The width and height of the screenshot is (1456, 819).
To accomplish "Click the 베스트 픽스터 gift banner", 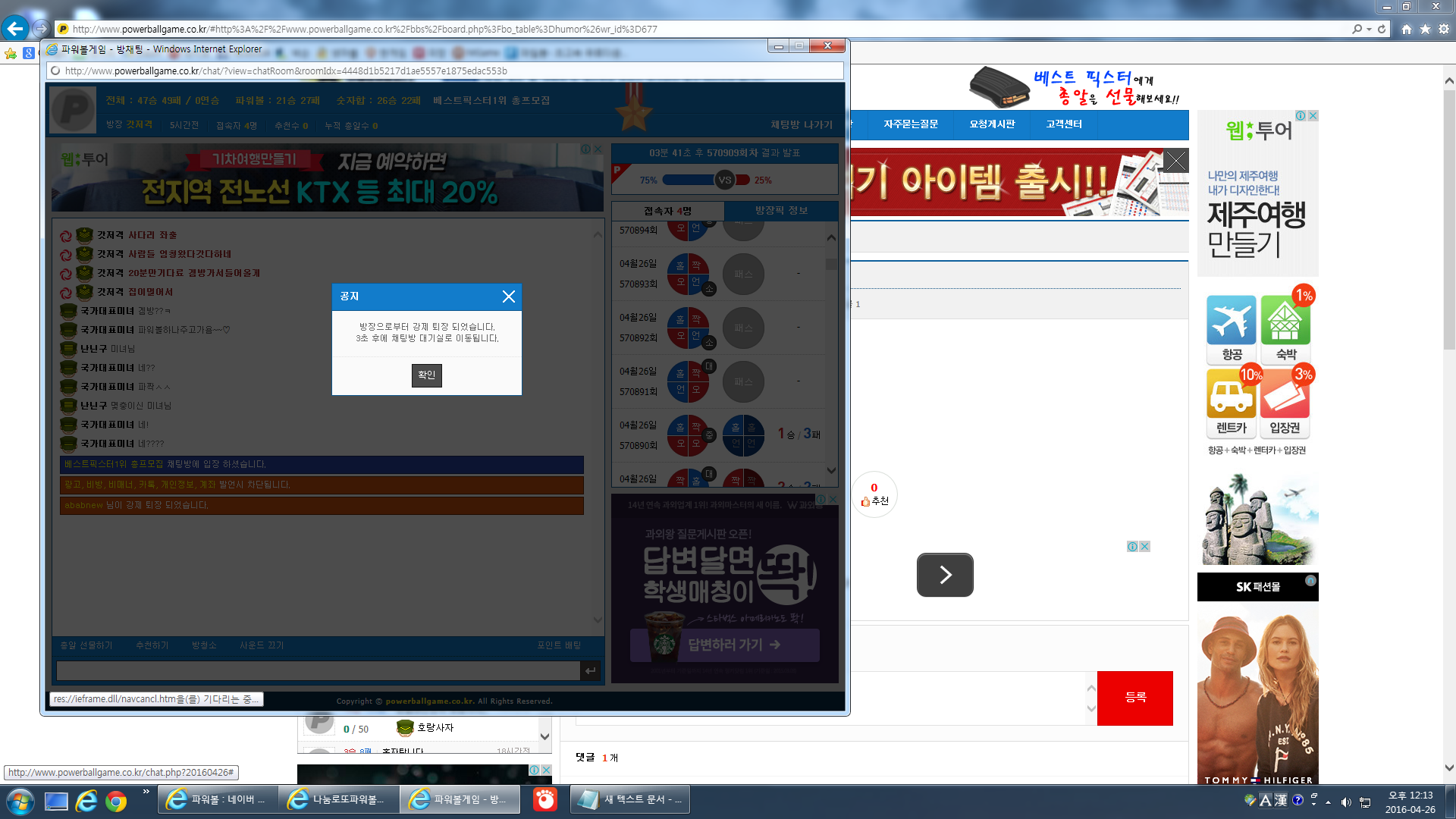I will click(1075, 87).
